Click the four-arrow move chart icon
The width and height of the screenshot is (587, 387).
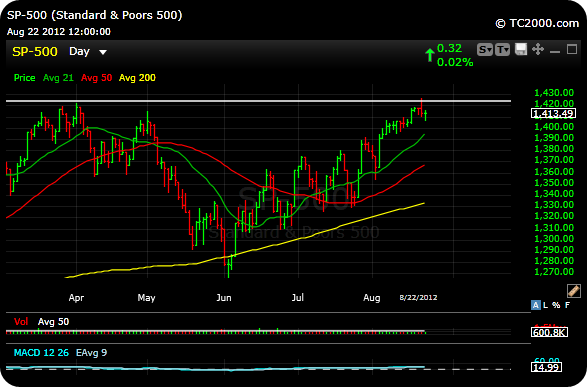(538, 49)
